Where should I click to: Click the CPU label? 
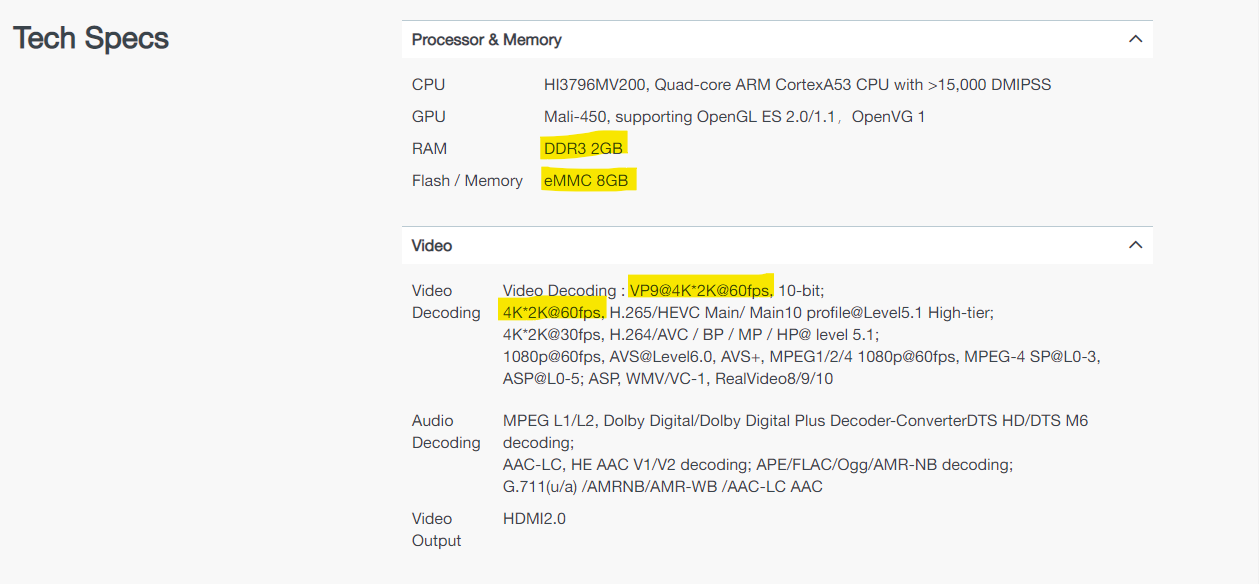click(x=429, y=85)
